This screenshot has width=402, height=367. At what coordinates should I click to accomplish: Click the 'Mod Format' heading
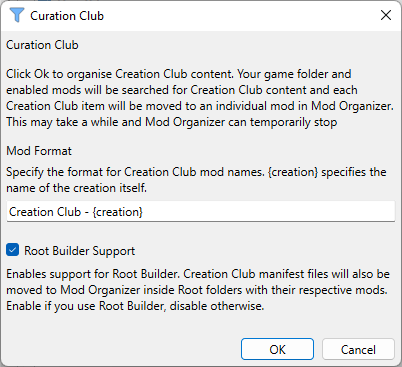point(39,151)
